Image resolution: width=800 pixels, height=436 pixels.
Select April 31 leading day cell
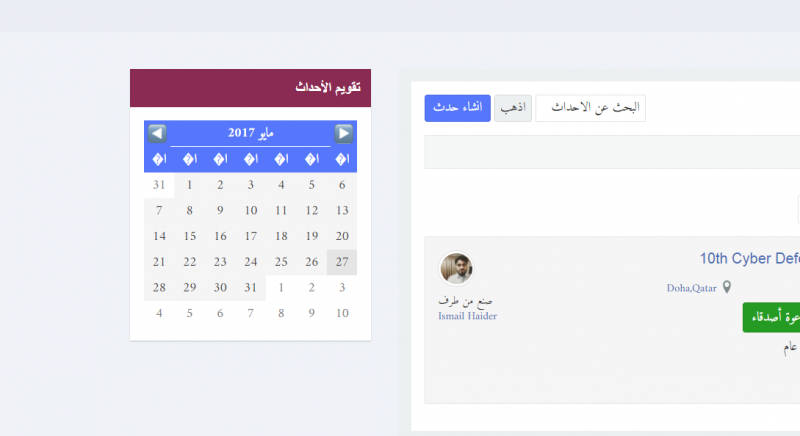[159, 185]
